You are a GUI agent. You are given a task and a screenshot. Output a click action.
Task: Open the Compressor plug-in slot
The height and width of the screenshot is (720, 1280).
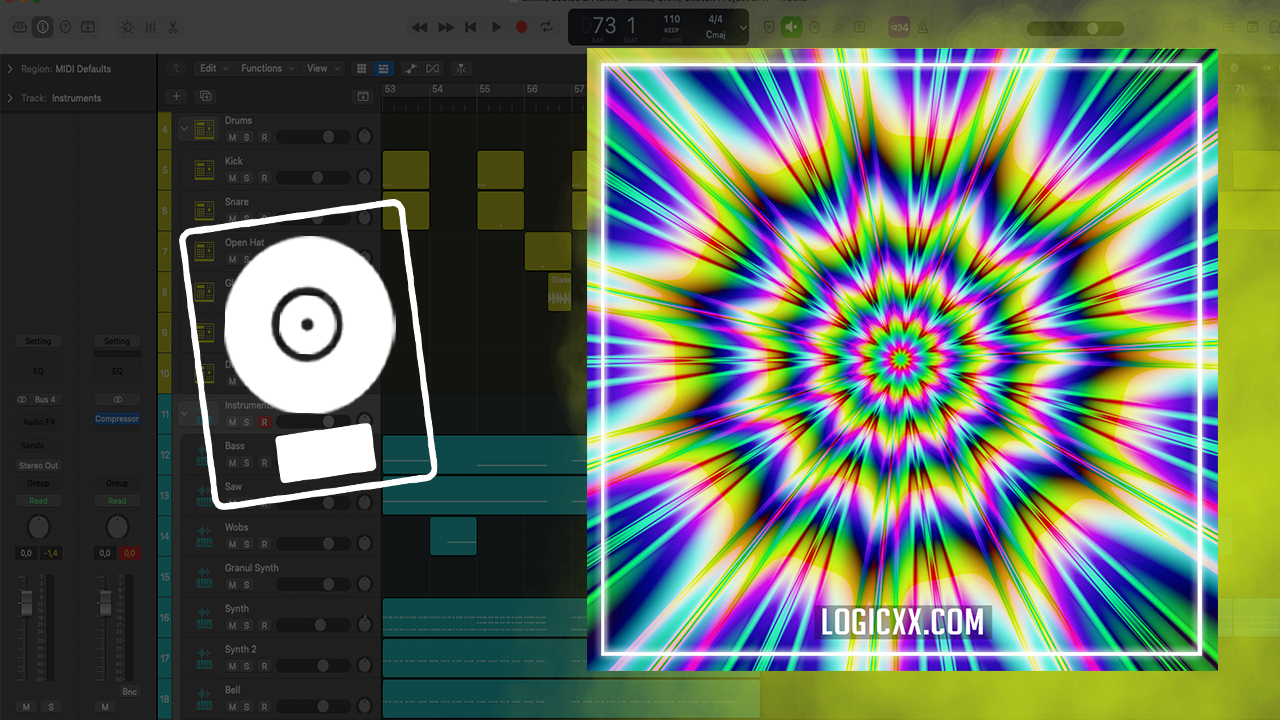coord(117,419)
